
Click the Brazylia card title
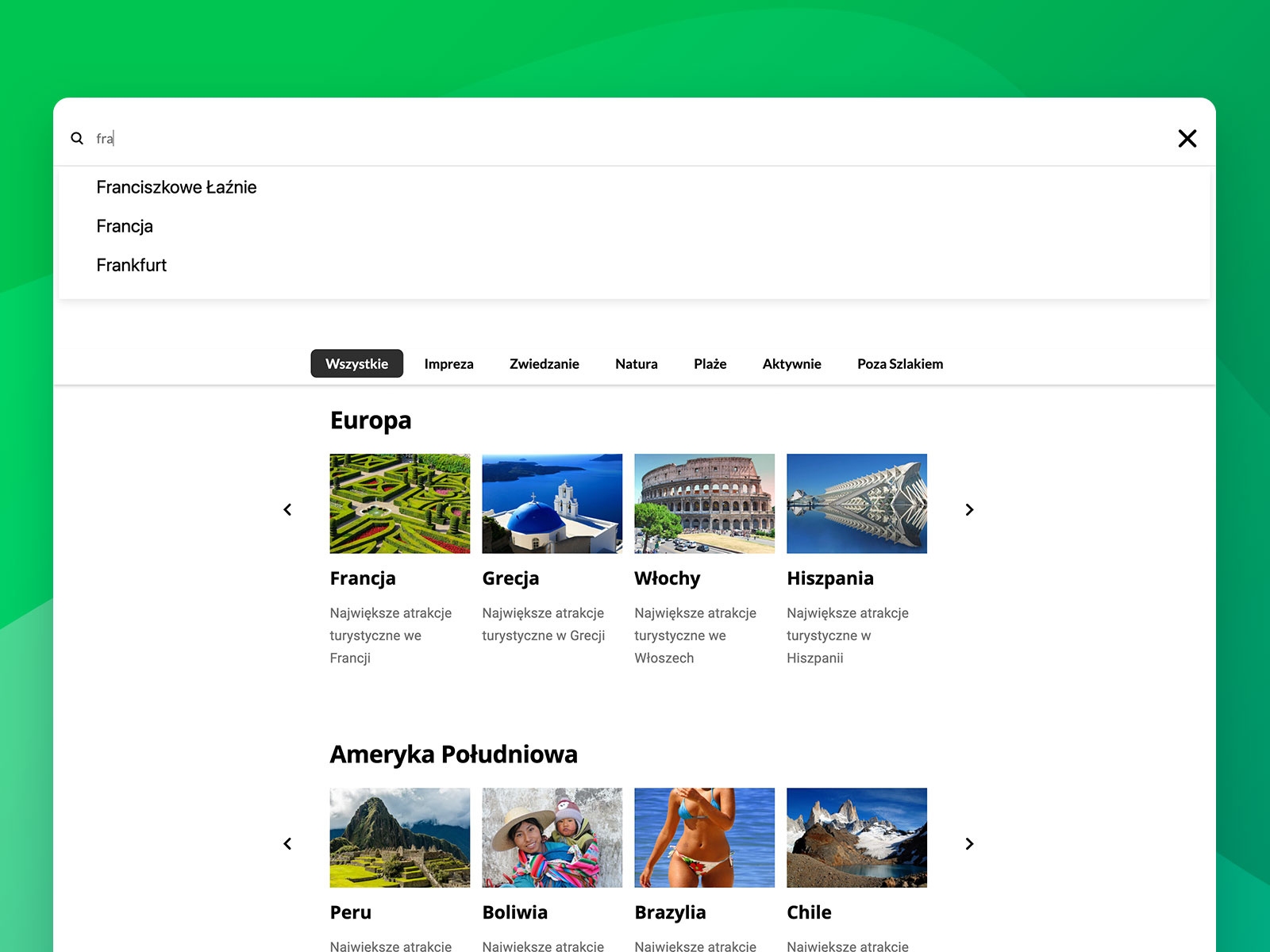[x=671, y=912]
